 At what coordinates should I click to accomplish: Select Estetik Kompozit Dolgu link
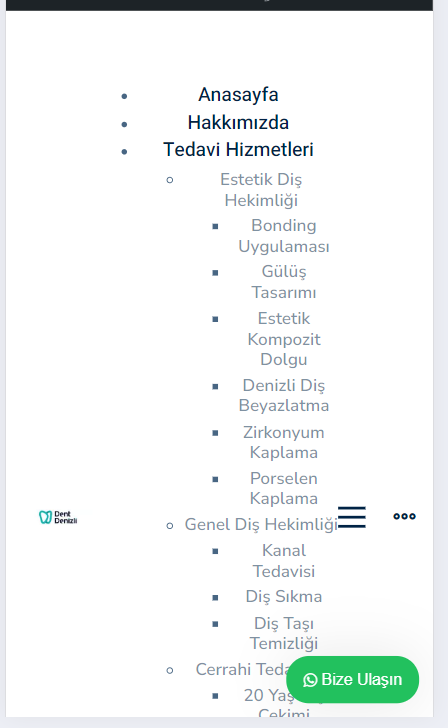284,339
